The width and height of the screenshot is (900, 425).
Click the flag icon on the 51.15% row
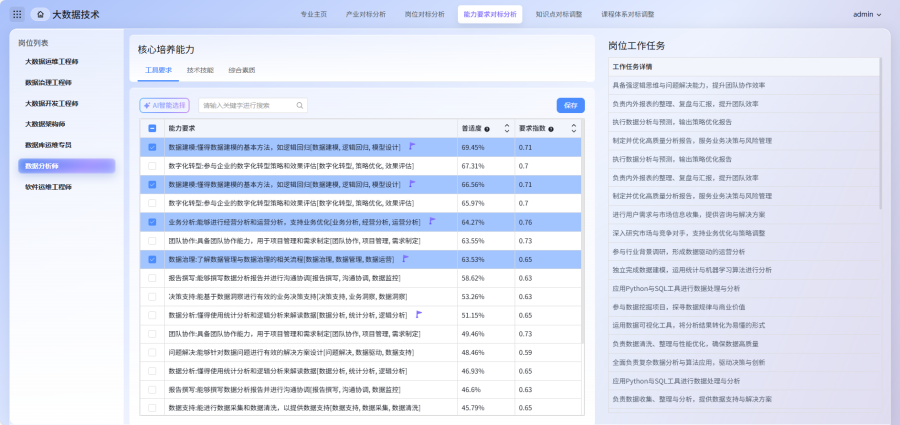[x=417, y=314]
